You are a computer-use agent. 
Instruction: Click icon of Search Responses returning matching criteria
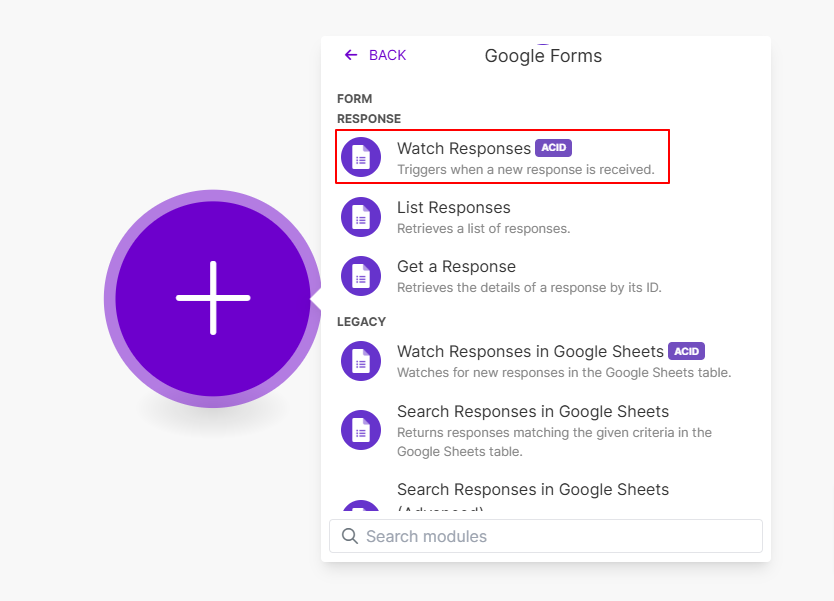coord(361,430)
